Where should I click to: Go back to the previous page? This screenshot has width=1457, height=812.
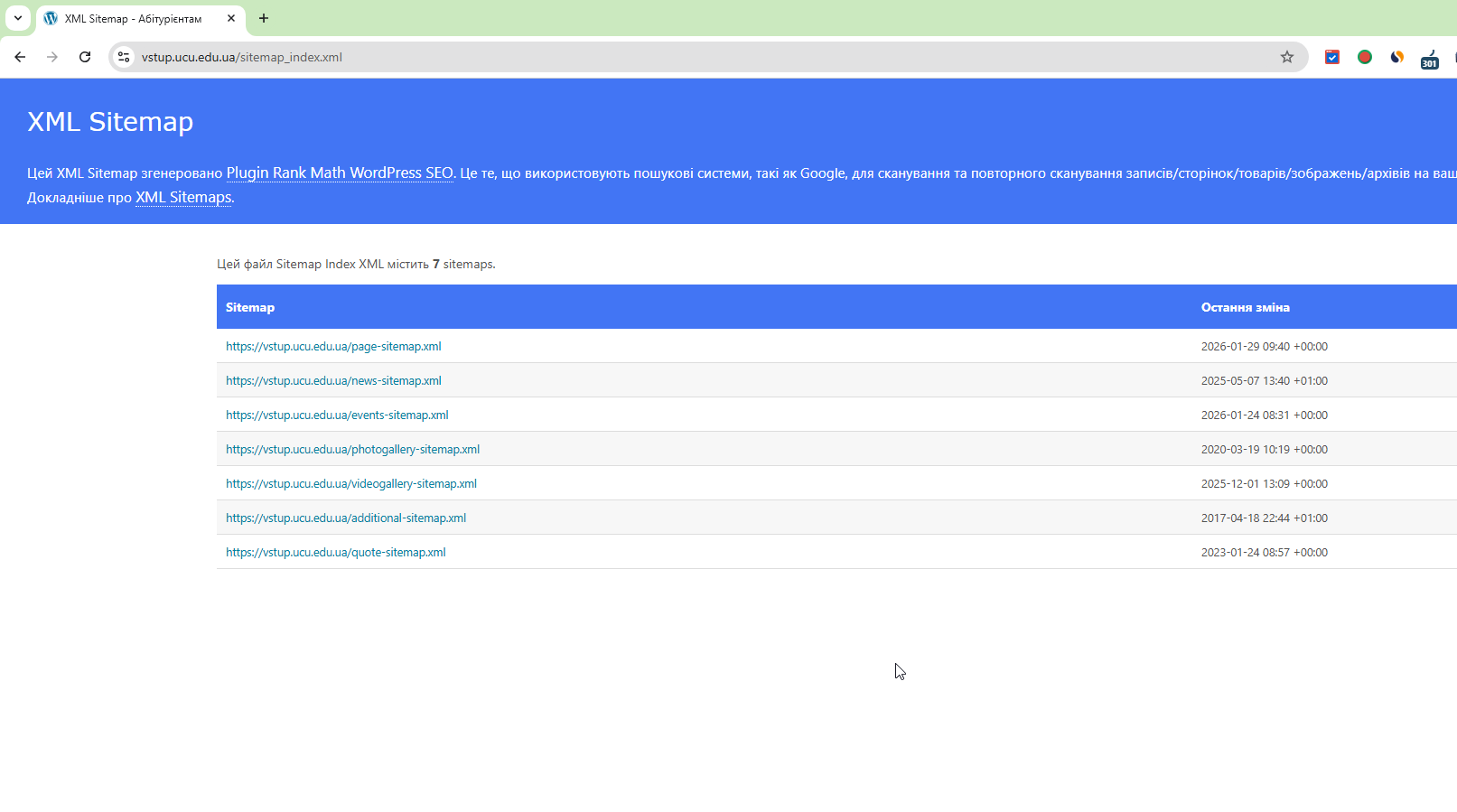[20, 57]
